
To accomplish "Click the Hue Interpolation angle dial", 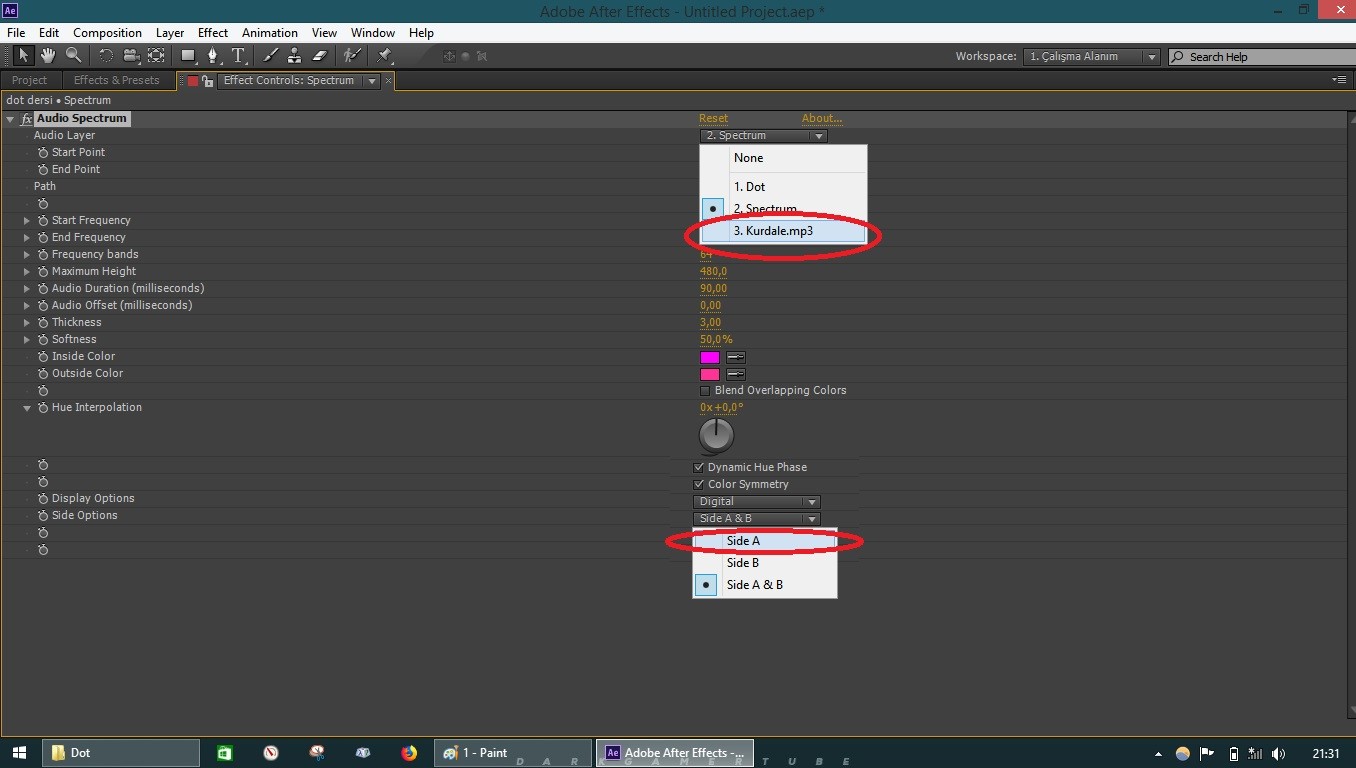I will click(716, 435).
